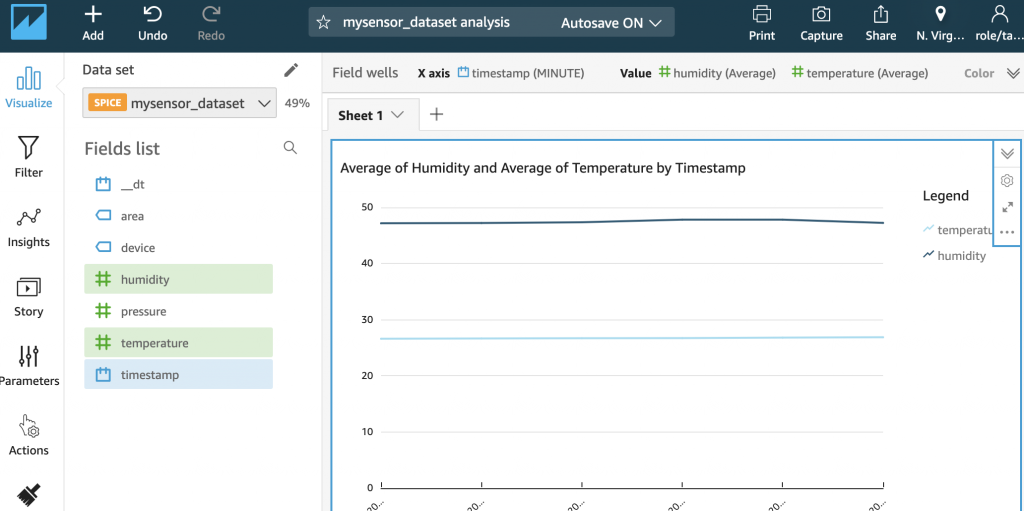Select the humidity field in list
1024x511 pixels.
[x=145, y=279]
